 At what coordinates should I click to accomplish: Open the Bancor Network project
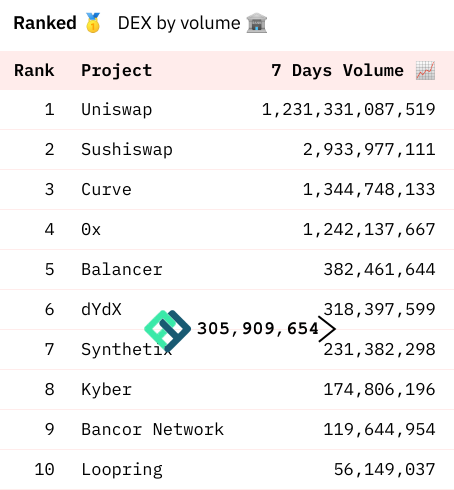coord(153,429)
